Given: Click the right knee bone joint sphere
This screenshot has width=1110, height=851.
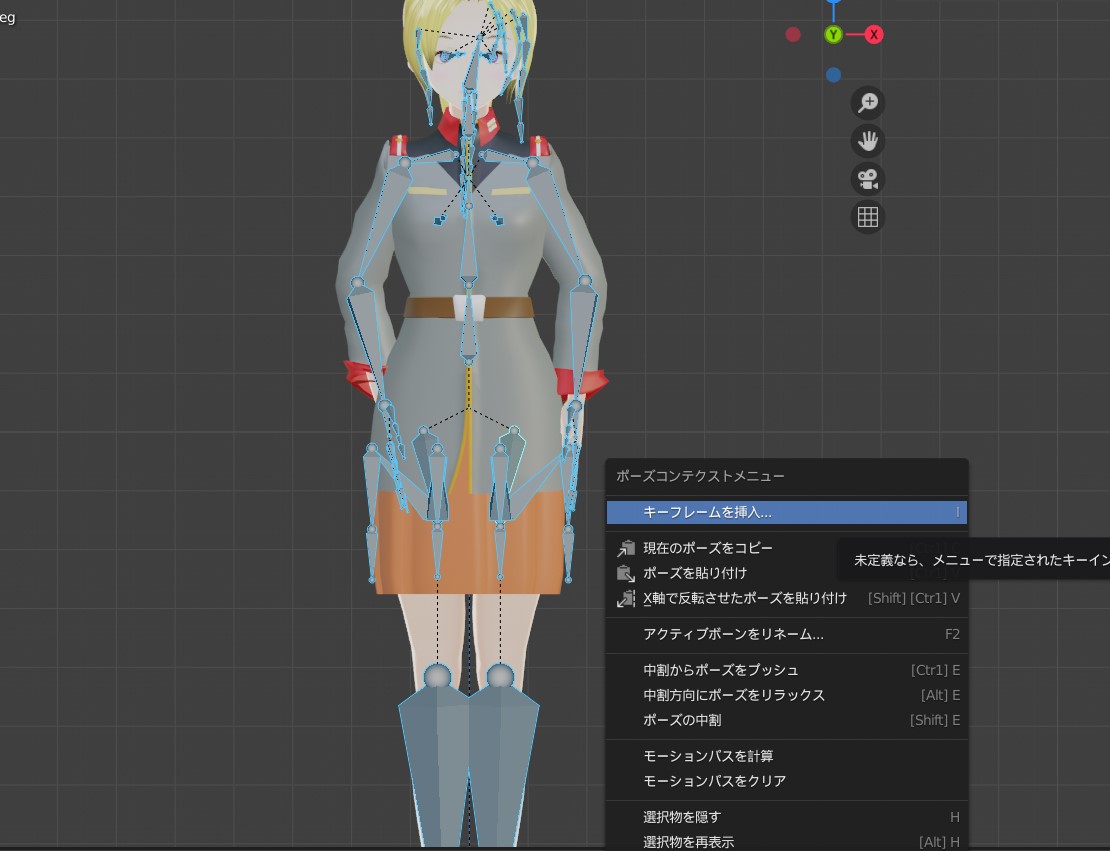Looking at the screenshot, I should click(500, 676).
